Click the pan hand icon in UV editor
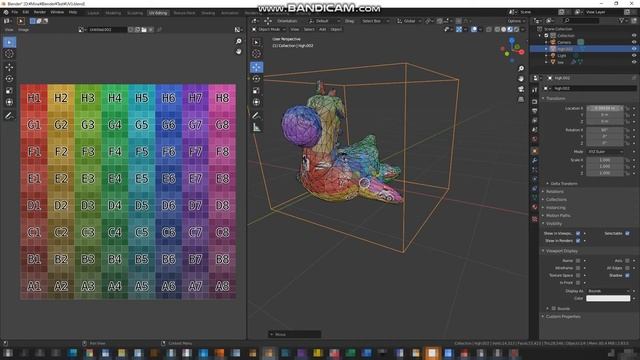Image resolution: width=640 pixels, height=360 pixels. [x=239, y=51]
